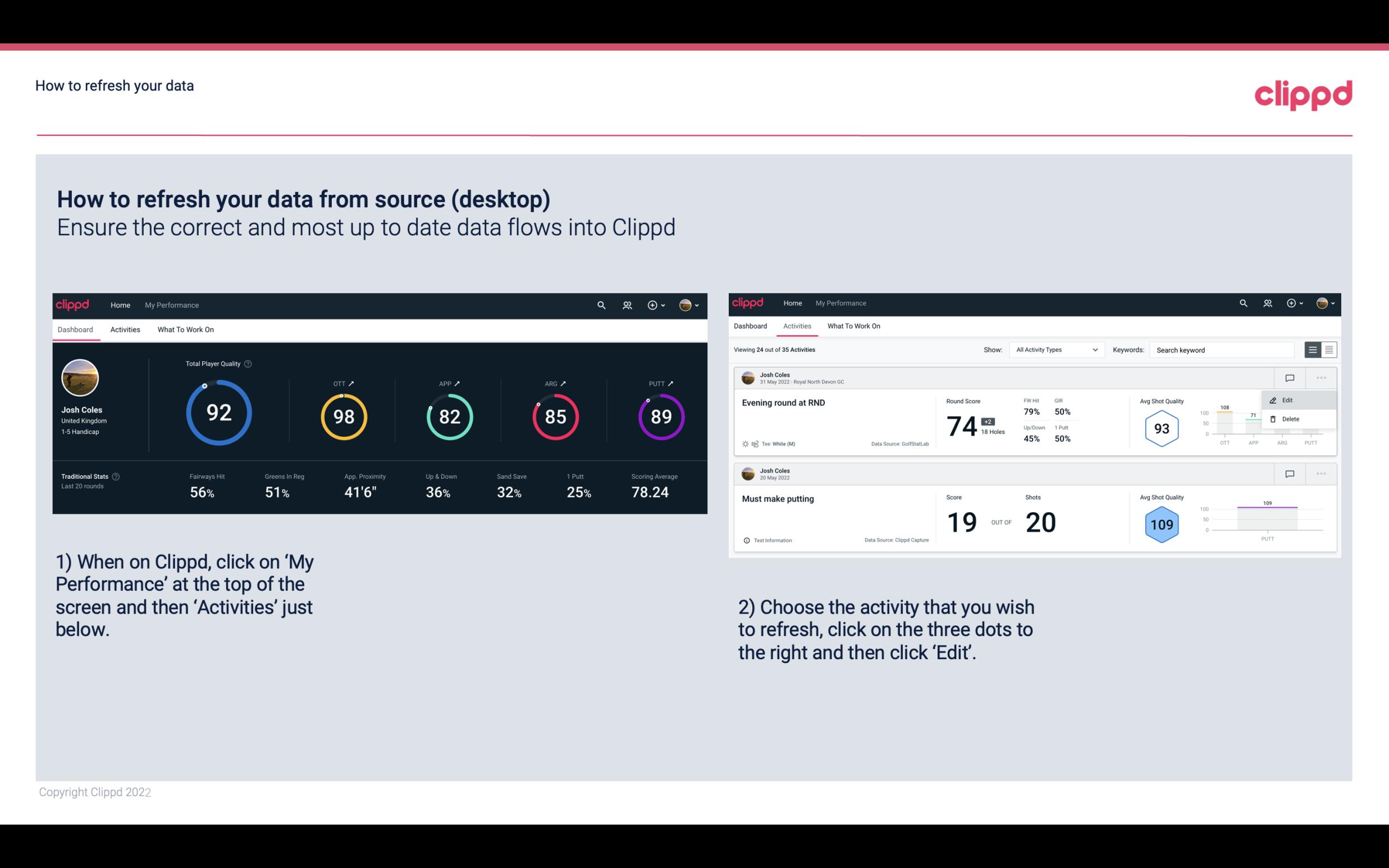The height and width of the screenshot is (868, 1389).
Task: Click the search icon in the navigation bar
Action: [601, 305]
